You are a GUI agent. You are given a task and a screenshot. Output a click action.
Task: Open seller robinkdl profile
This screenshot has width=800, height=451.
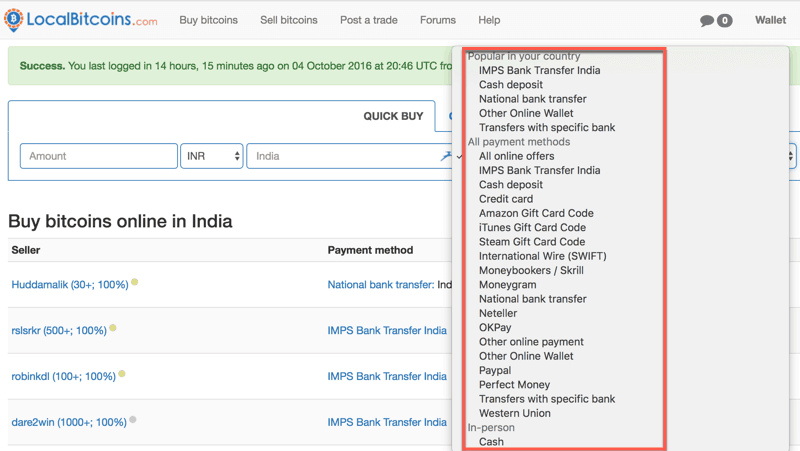[x=63, y=377]
